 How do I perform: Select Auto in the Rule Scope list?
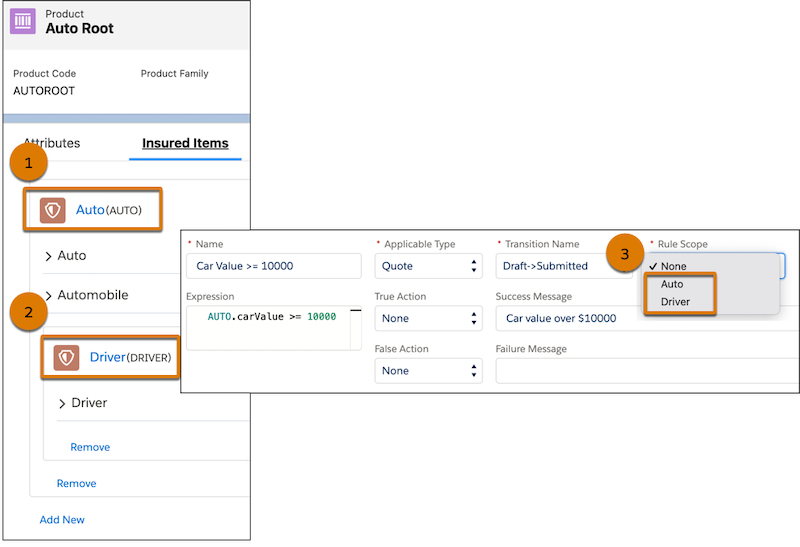tap(672, 284)
